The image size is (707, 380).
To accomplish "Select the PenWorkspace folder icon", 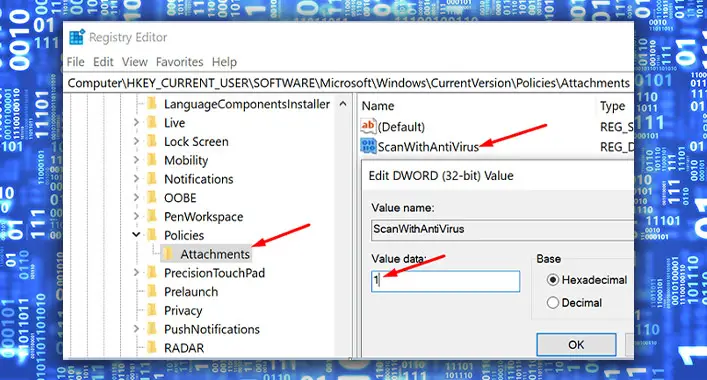I will tap(152, 216).
